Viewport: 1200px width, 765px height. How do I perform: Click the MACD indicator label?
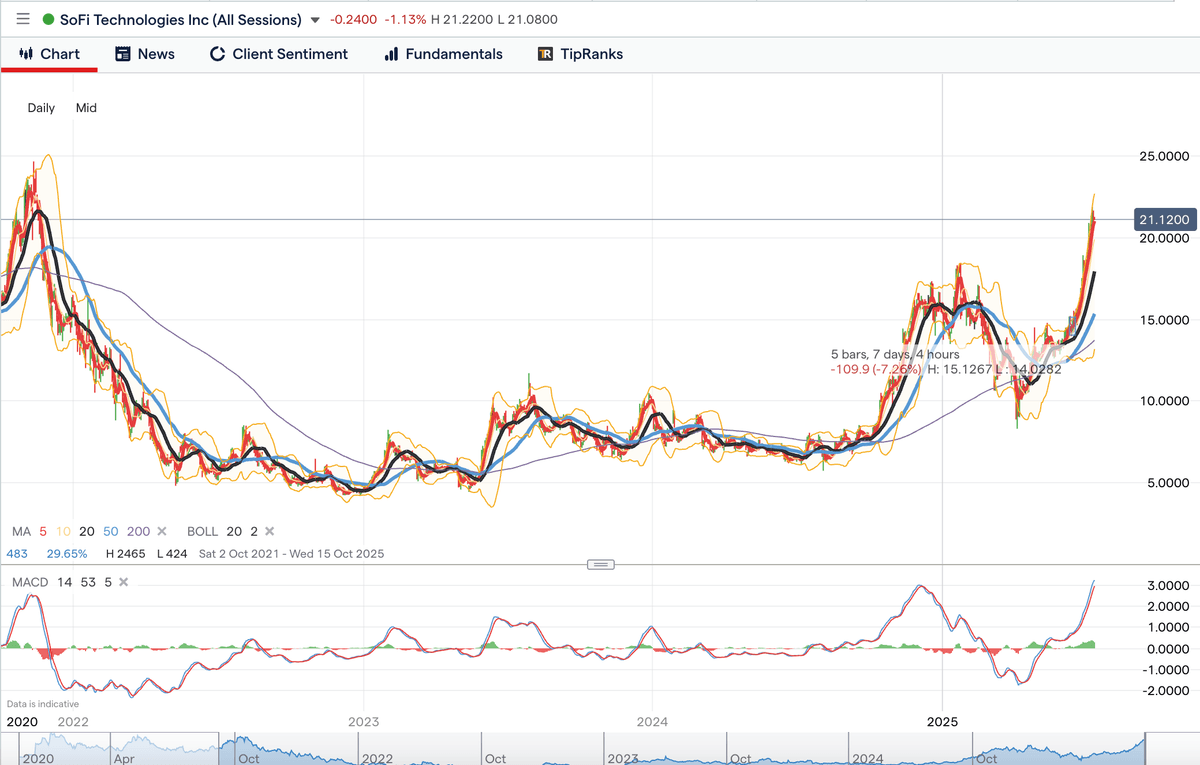point(29,582)
